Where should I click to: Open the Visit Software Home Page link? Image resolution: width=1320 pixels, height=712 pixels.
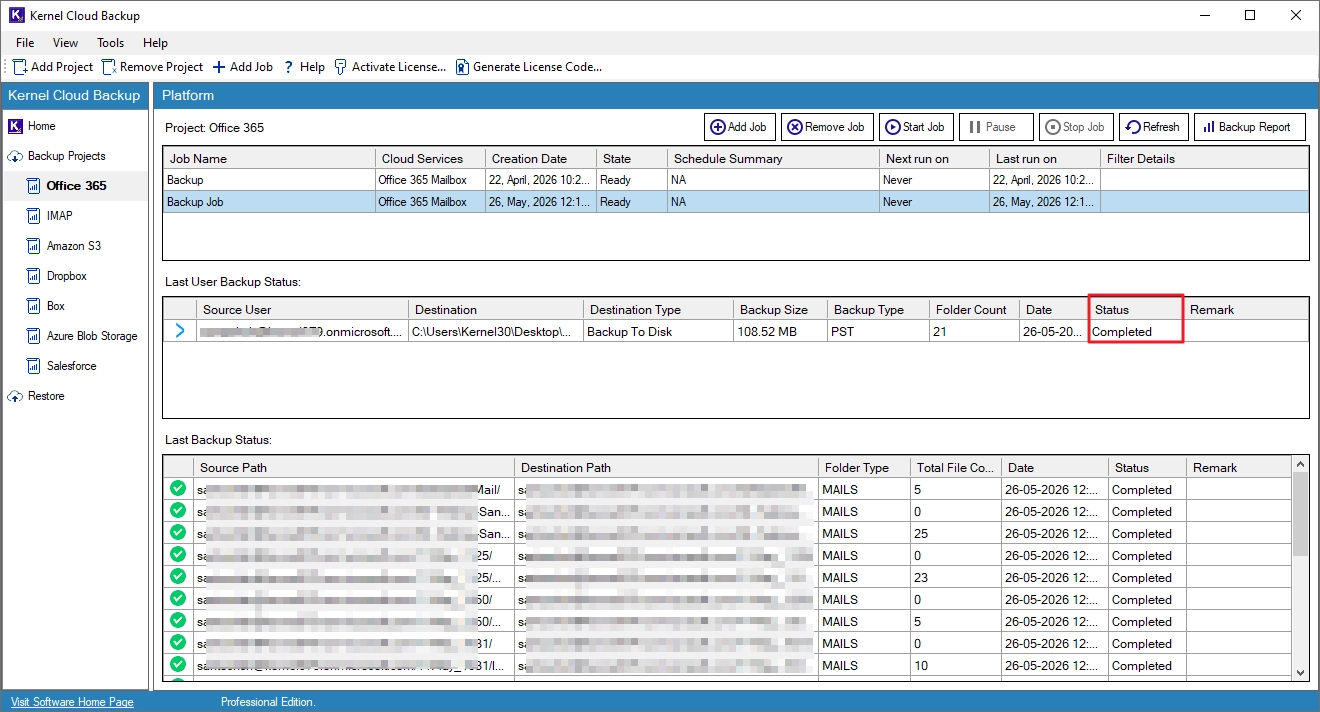point(72,702)
